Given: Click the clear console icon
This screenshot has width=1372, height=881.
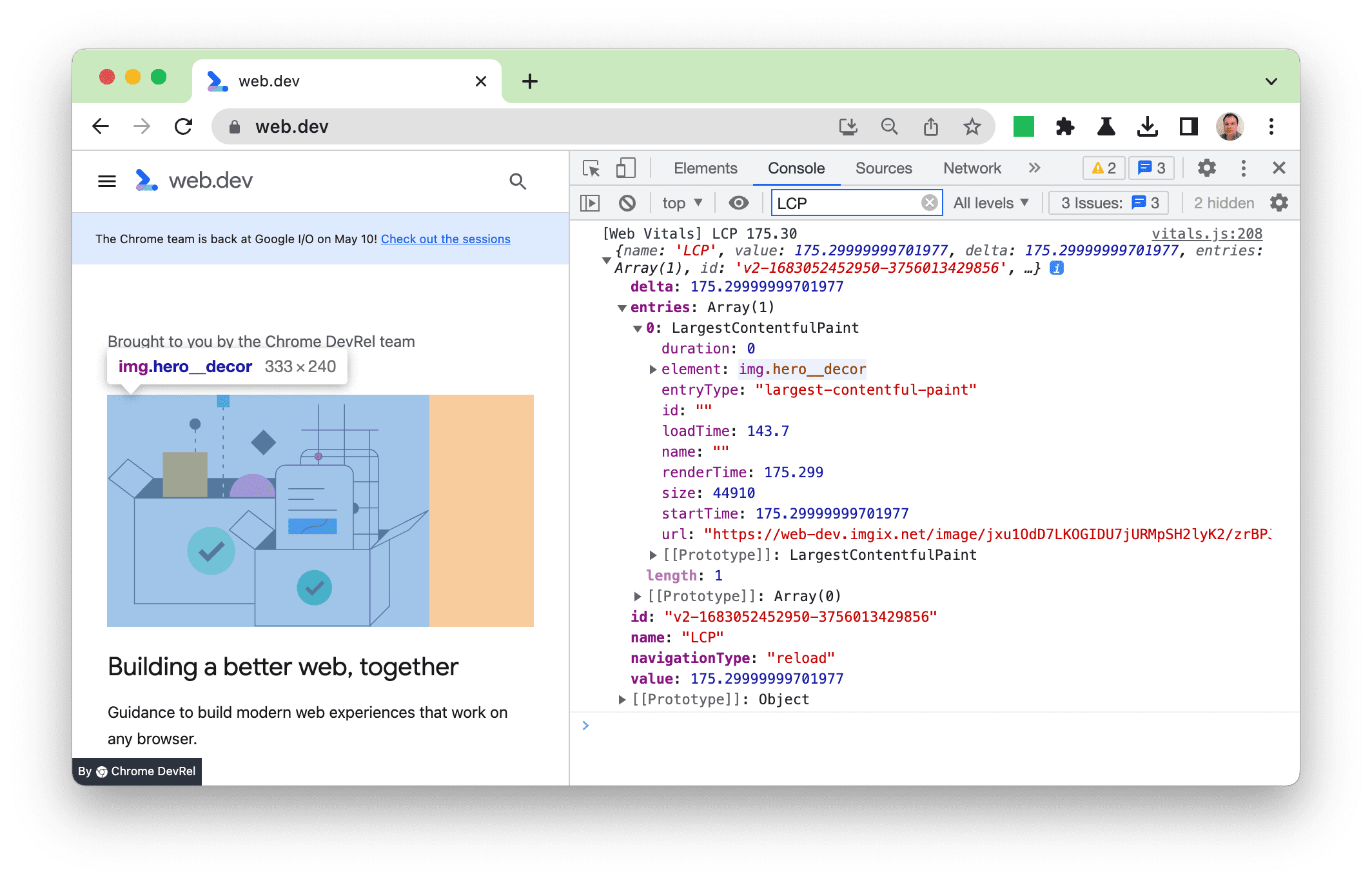Looking at the screenshot, I should coord(626,204).
